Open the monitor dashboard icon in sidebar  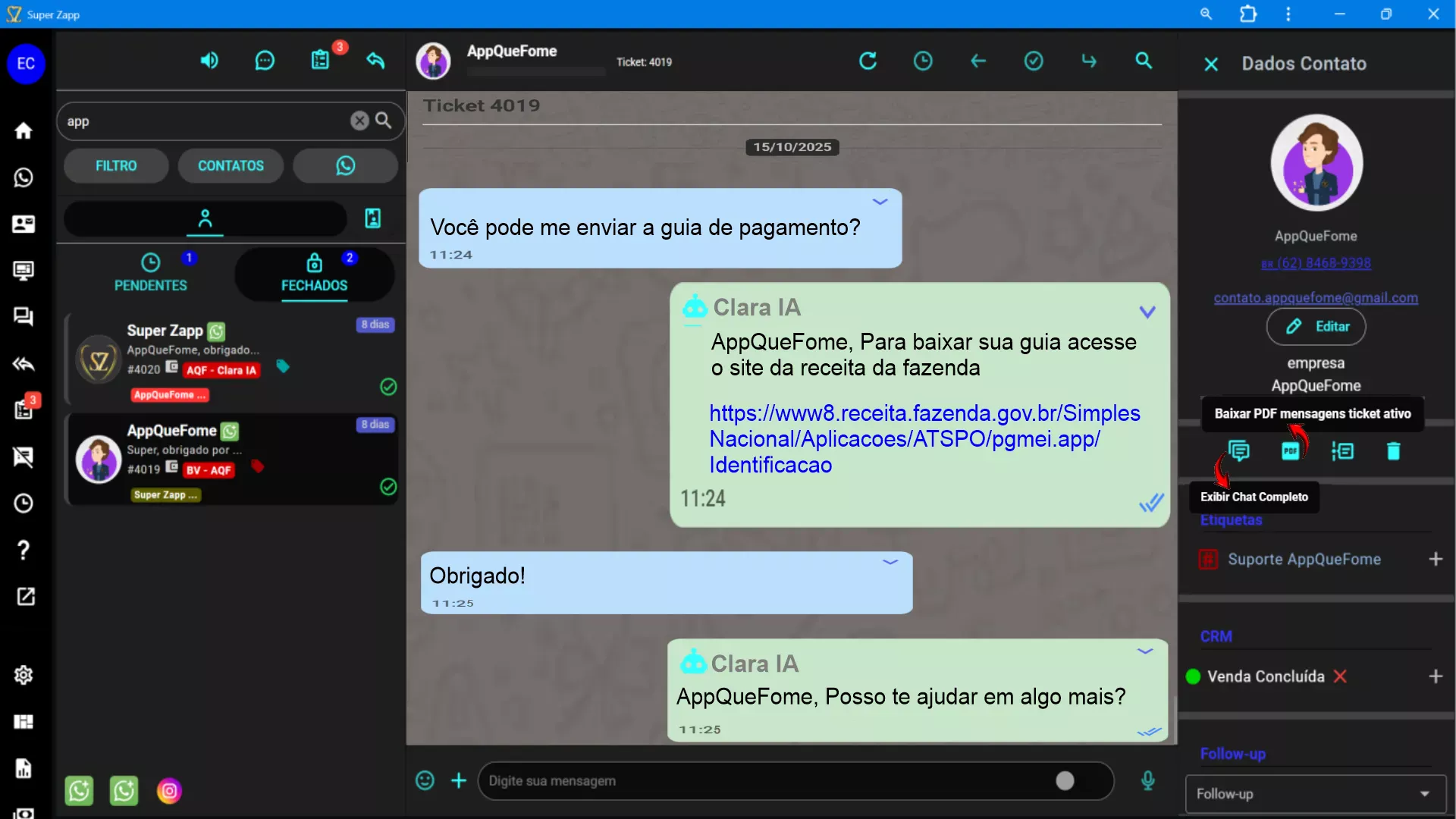[x=24, y=271]
